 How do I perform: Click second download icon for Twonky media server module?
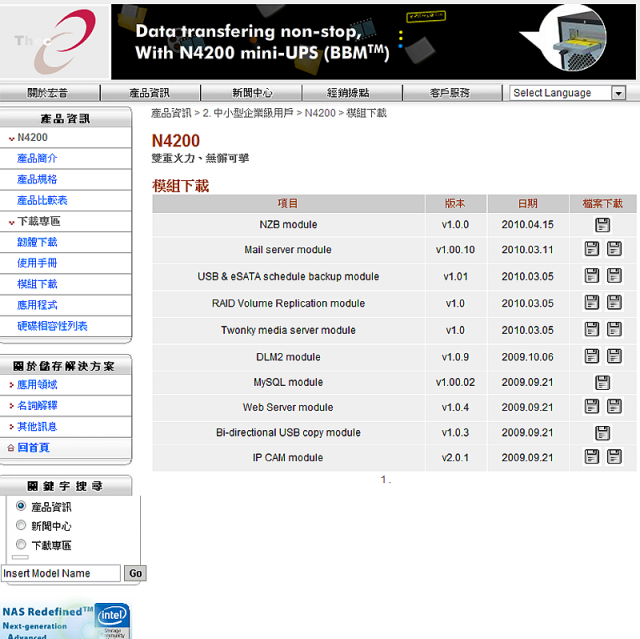point(614,329)
